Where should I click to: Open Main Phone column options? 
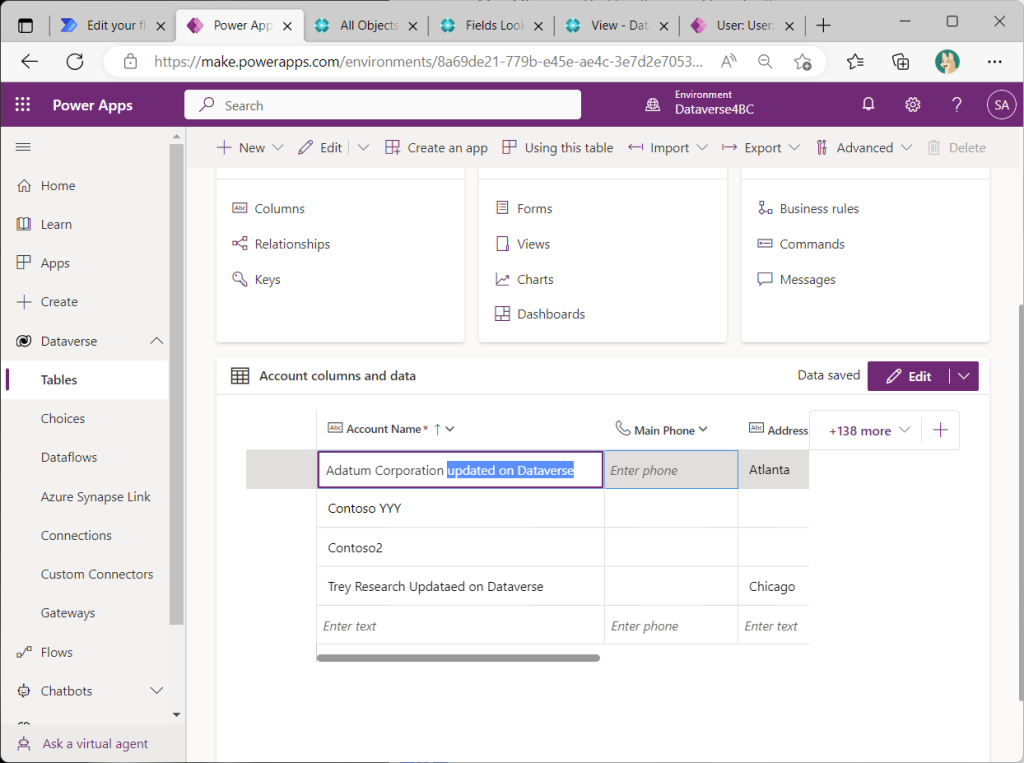pos(703,430)
